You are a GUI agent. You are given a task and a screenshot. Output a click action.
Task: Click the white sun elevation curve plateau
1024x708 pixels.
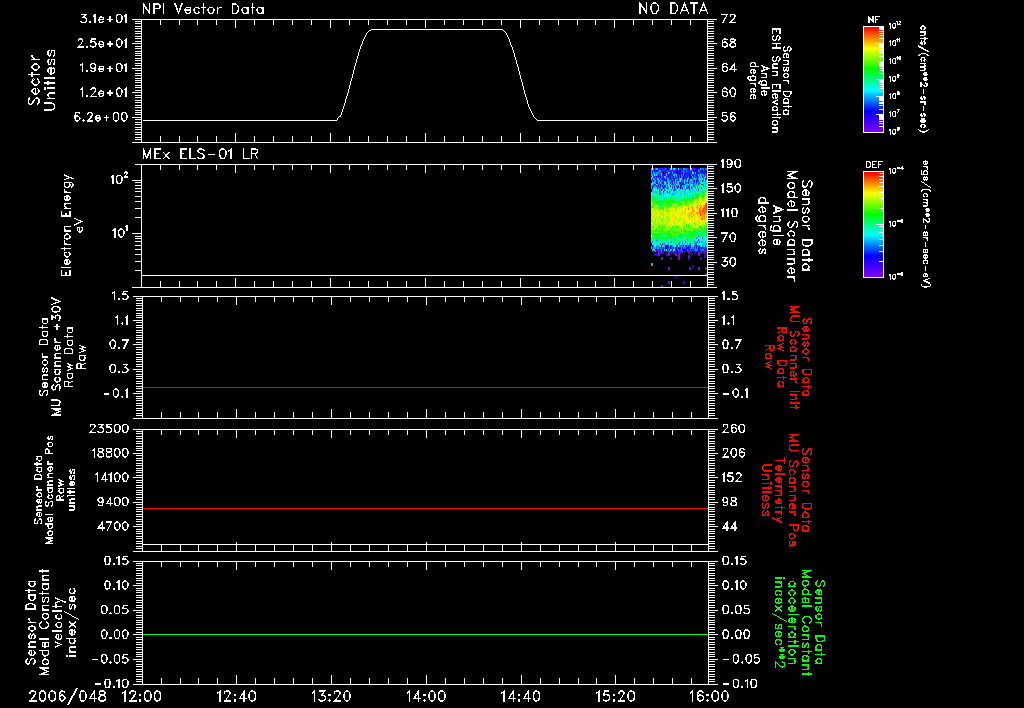436,29
